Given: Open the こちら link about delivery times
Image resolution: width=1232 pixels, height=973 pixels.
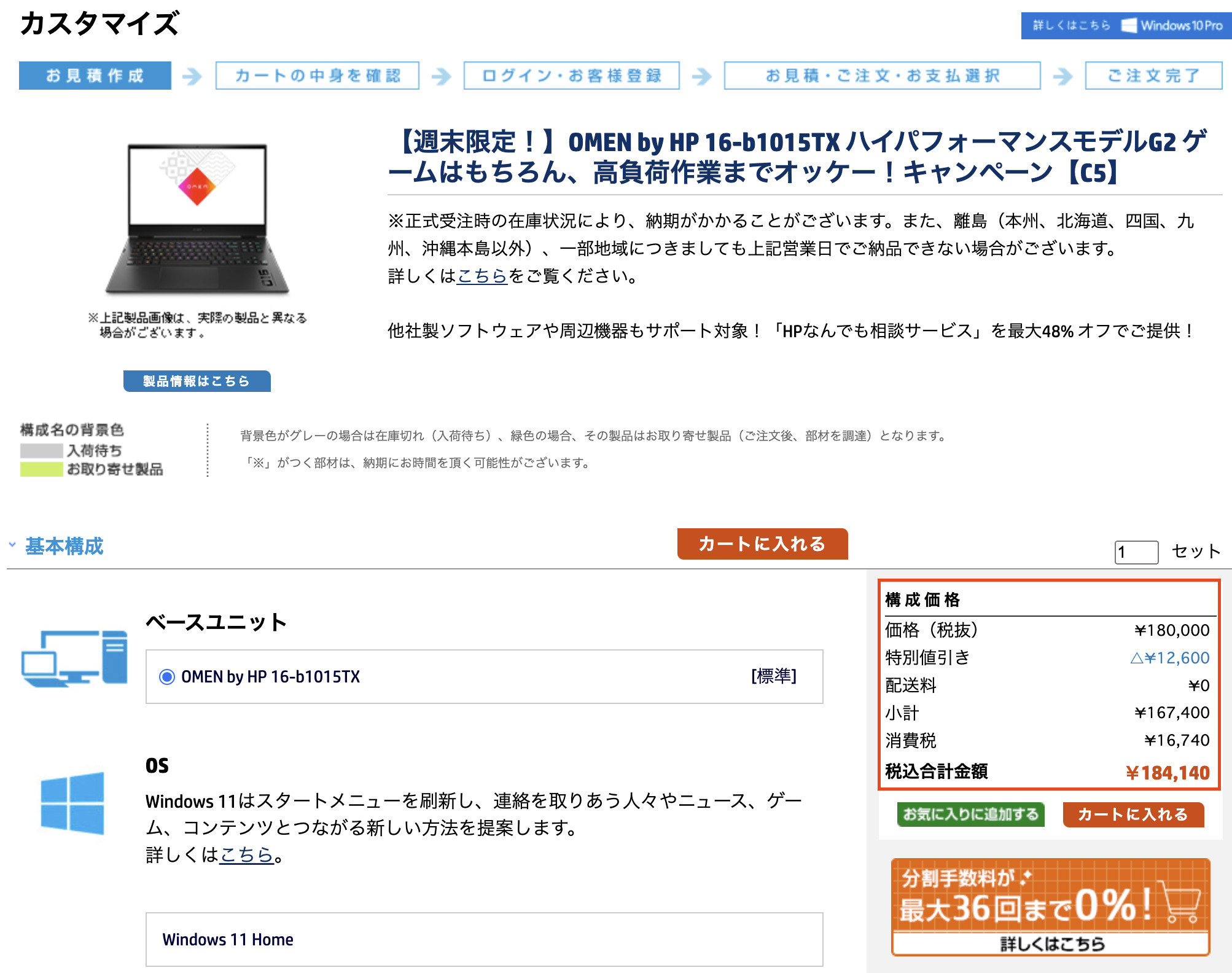Looking at the screenshot, I should [x=482, y=276].
